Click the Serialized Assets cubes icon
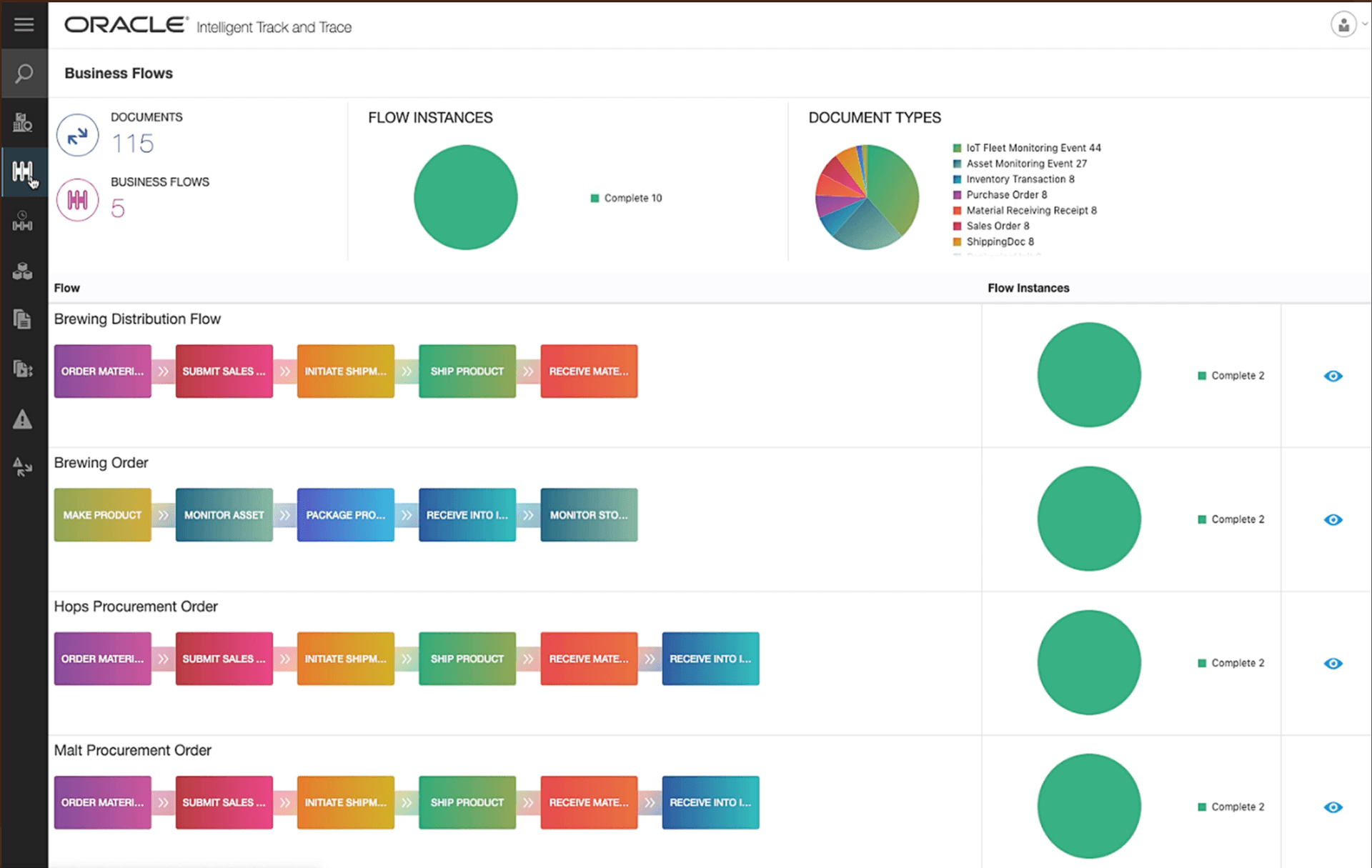Image resolution: width=1372 pixels, height=868 pixels. pyautogui.click(x=24, y=270)
